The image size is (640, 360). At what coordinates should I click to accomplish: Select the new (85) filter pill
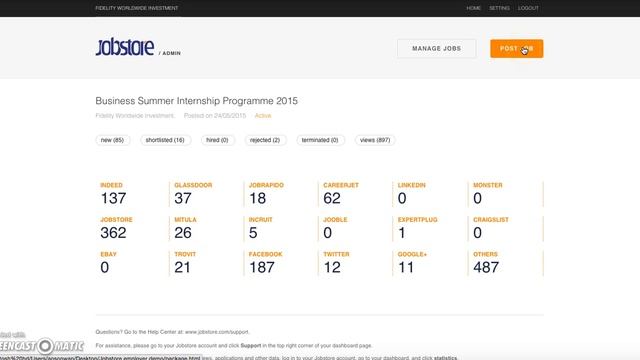tap(112, 140)
